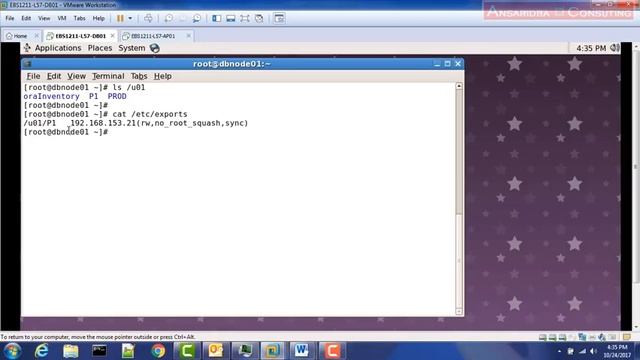The image size is (640, 360).
Task: Click the 'oraInventory' directory name in output
Action: point(51,96)
